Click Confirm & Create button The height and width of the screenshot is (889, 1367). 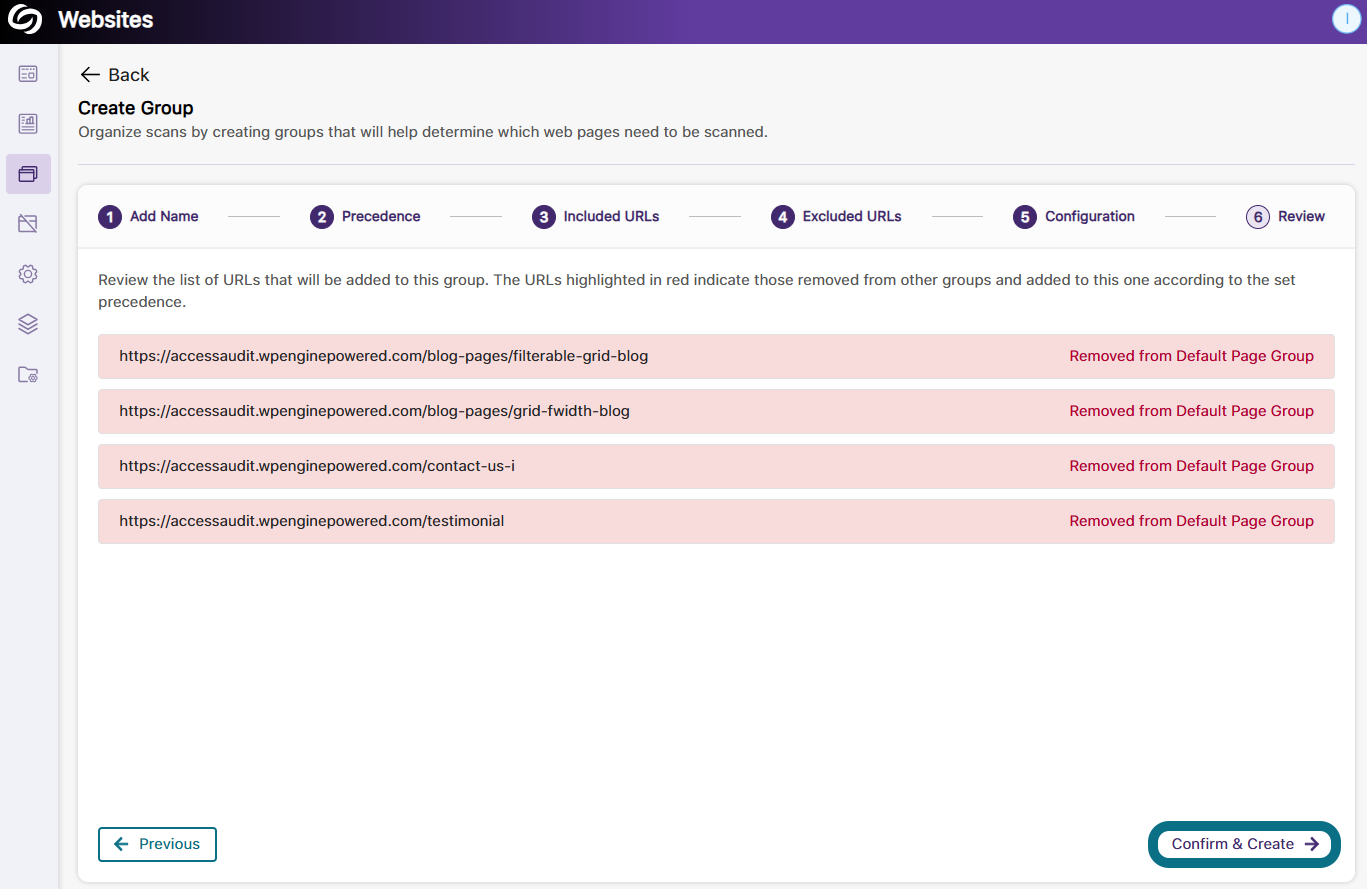click(x=1244, y=844)
